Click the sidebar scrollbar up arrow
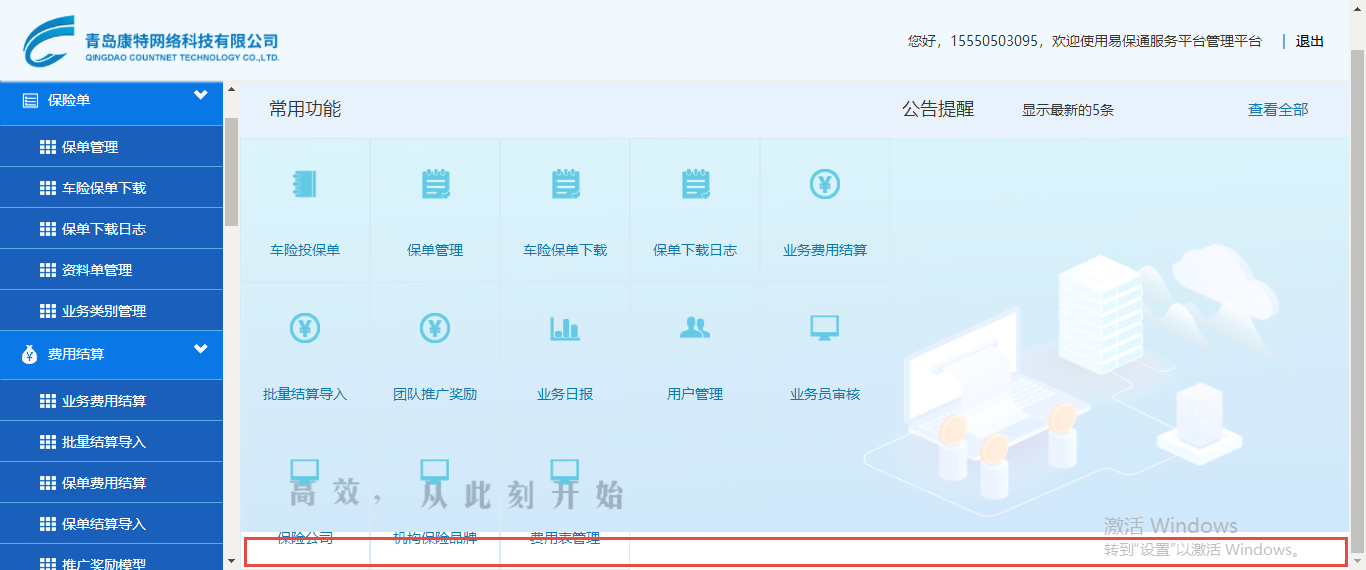Screen dimensions: 1366x570 [x=232, y=90]
